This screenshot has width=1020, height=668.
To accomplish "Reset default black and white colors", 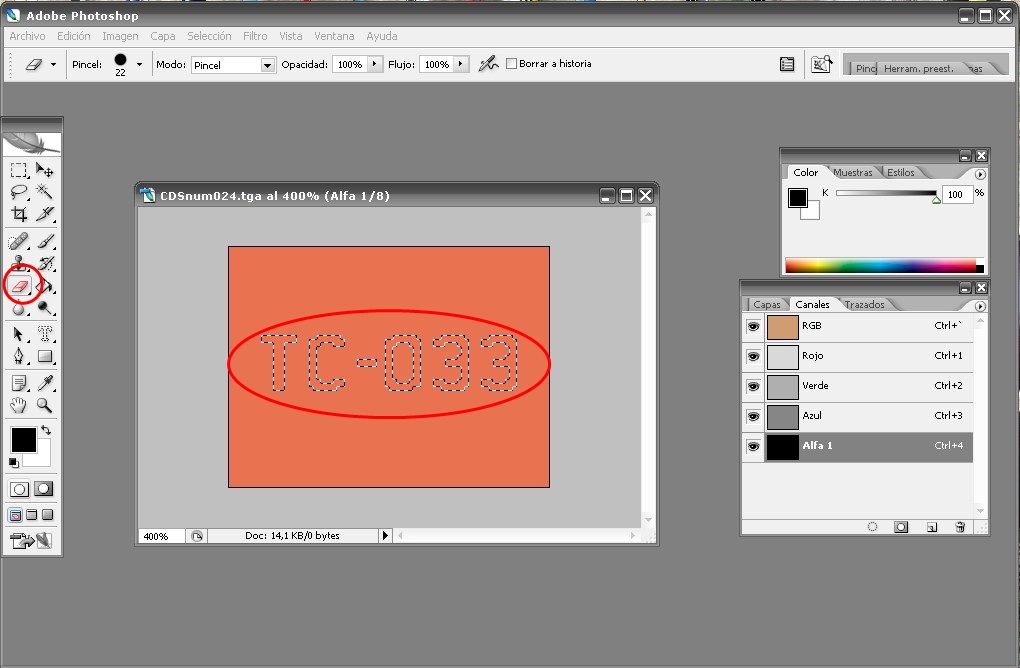I will [14, 462].
